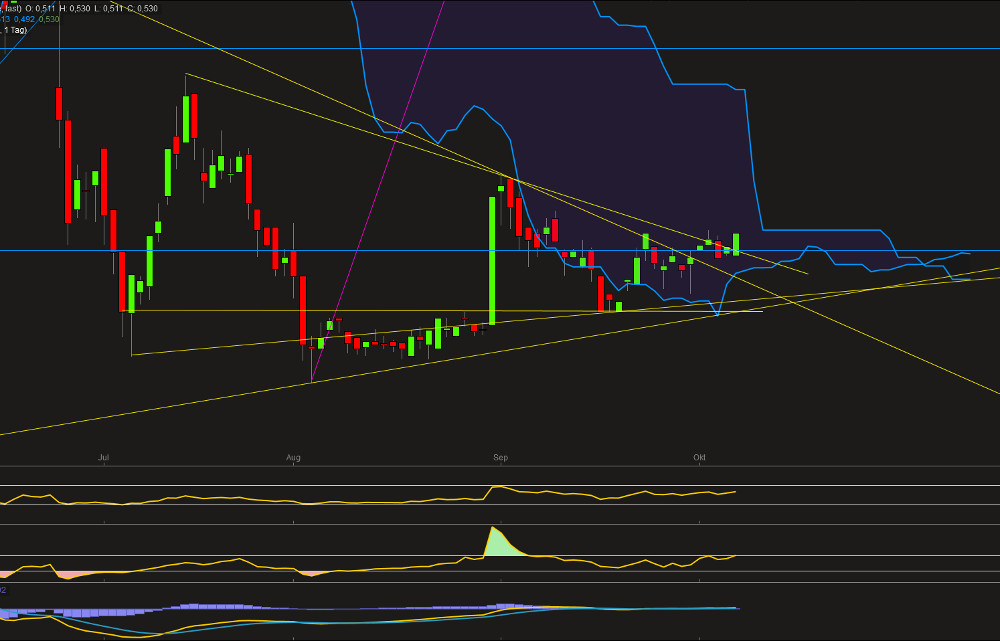
Task: Click the blue indicator value 0,492
Action: click(24, 19)
